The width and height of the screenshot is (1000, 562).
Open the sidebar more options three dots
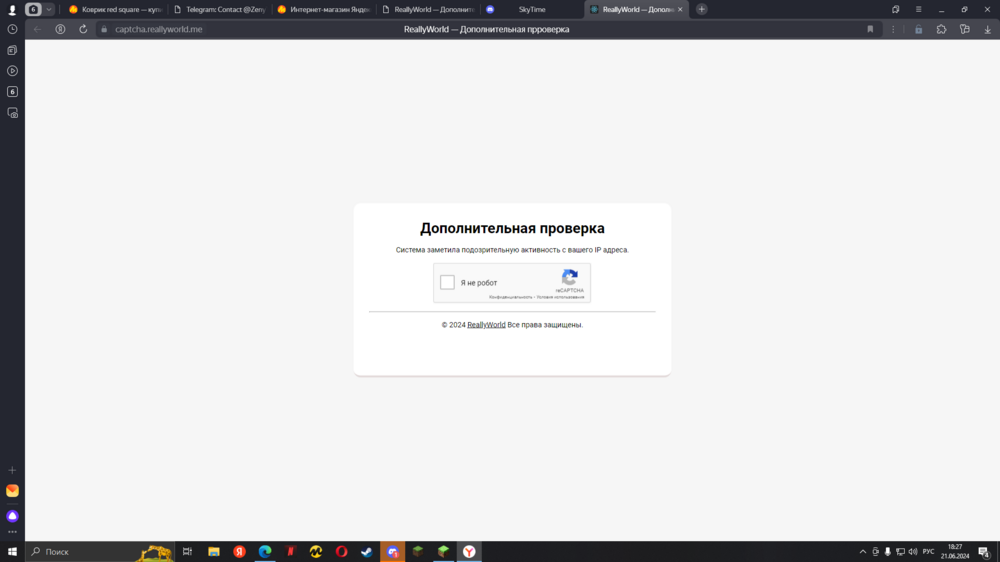pos(12,532)
